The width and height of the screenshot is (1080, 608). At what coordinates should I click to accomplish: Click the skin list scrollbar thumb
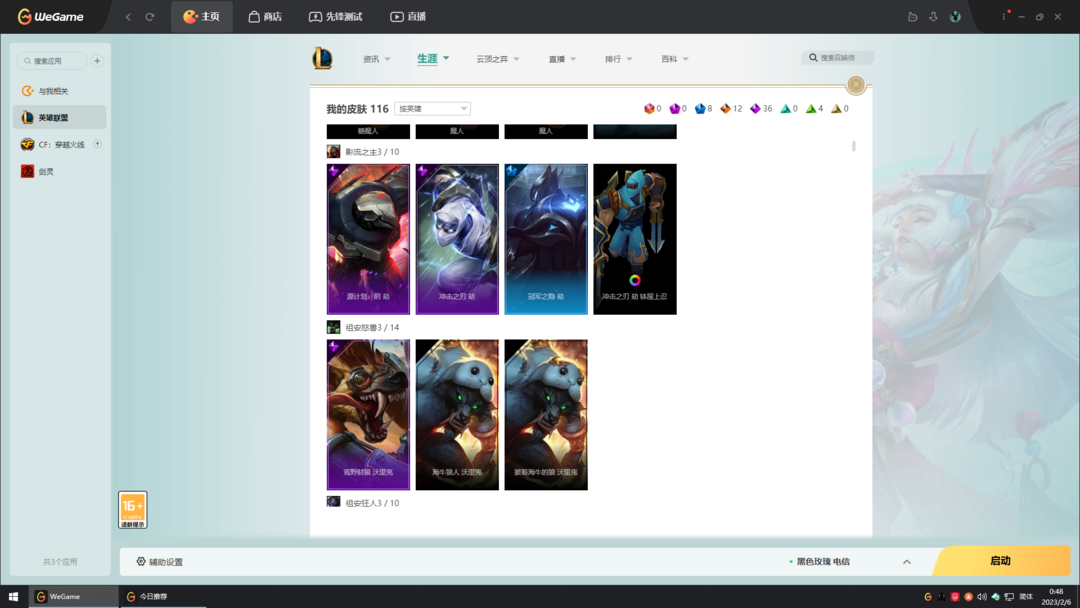pyautogui.click(x=853, y=146)
